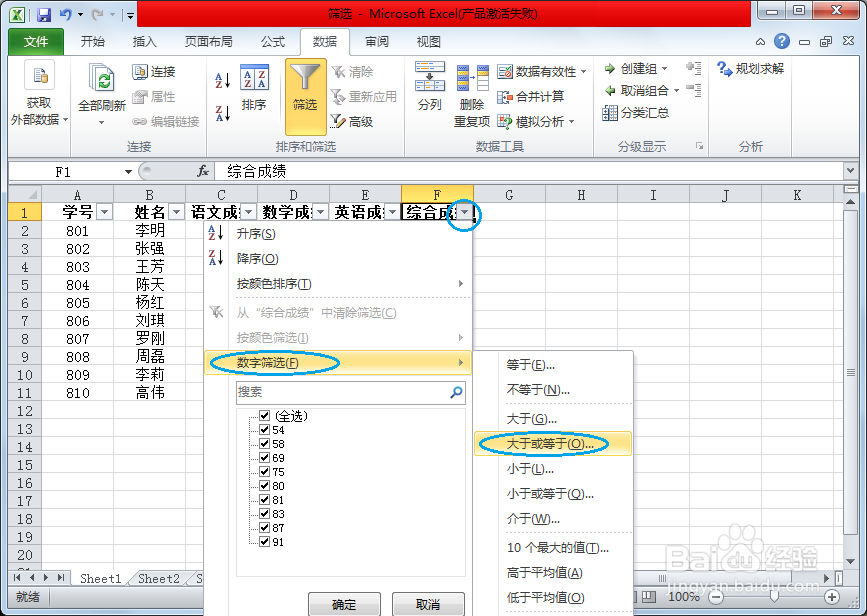Click the zoom slider handle
The width and height of the screenshot is (867, 616).
click(x=774, y=596)
